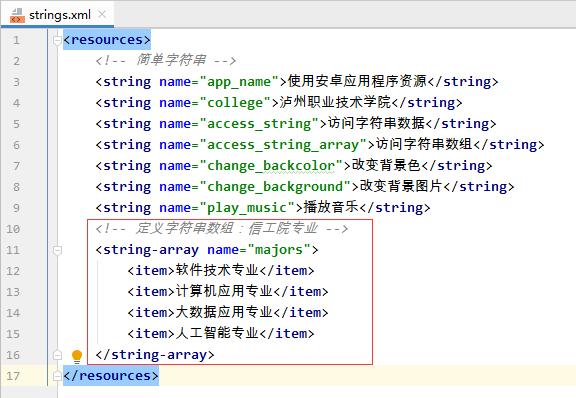Click the text 访问字符串数组

click(424, 144)
